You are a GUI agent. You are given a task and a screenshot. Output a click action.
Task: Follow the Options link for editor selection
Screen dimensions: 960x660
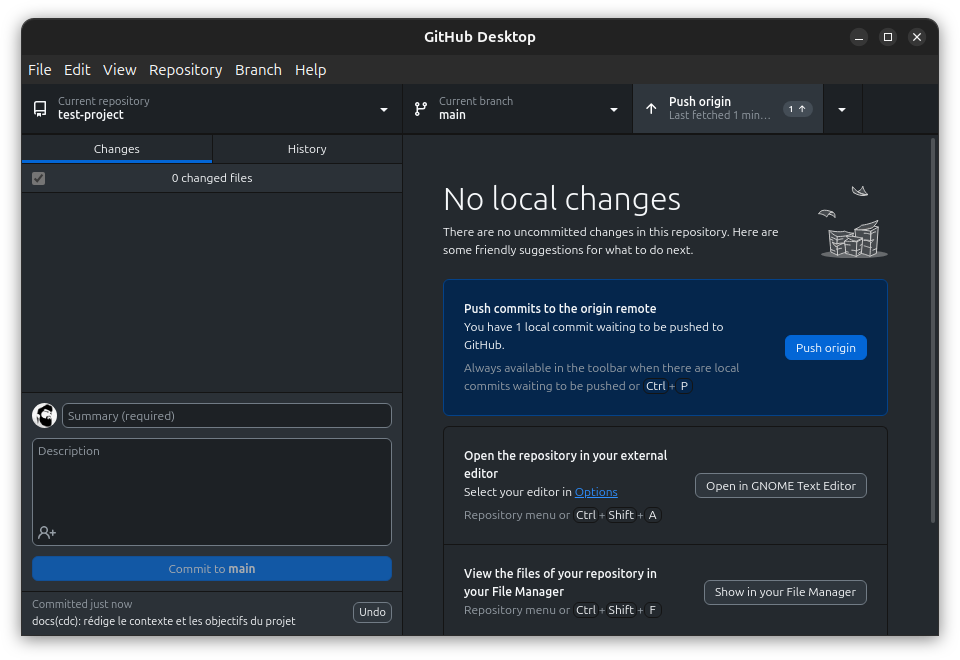pyautogui.click(x=596, y=492)
